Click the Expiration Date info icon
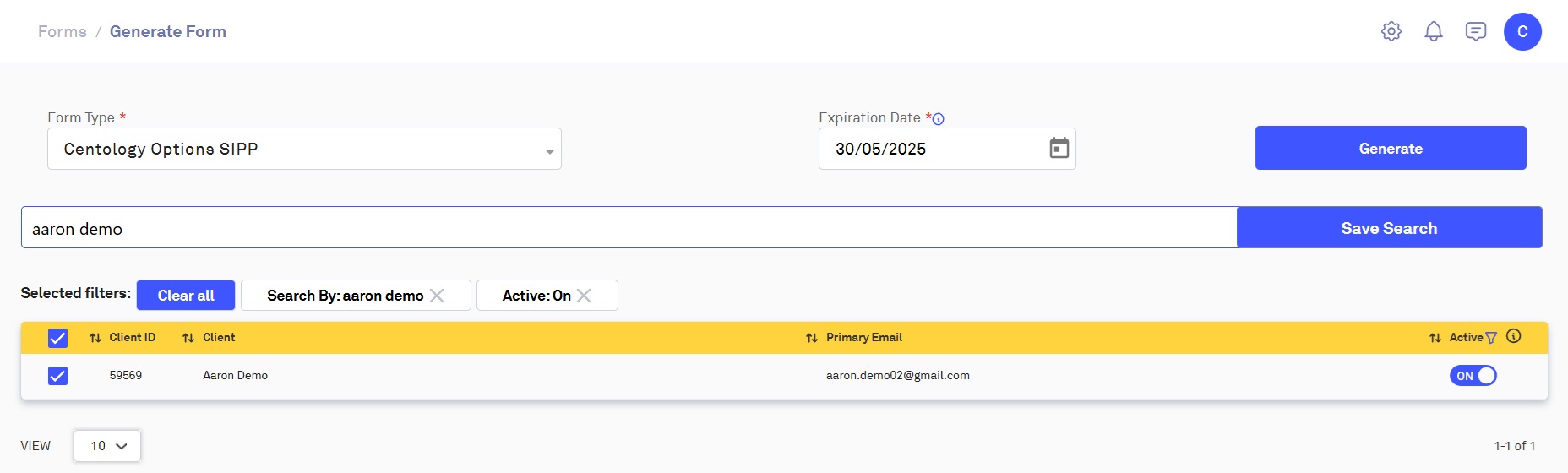This screenshot has width=1568, height=473. tap(939, 119)
